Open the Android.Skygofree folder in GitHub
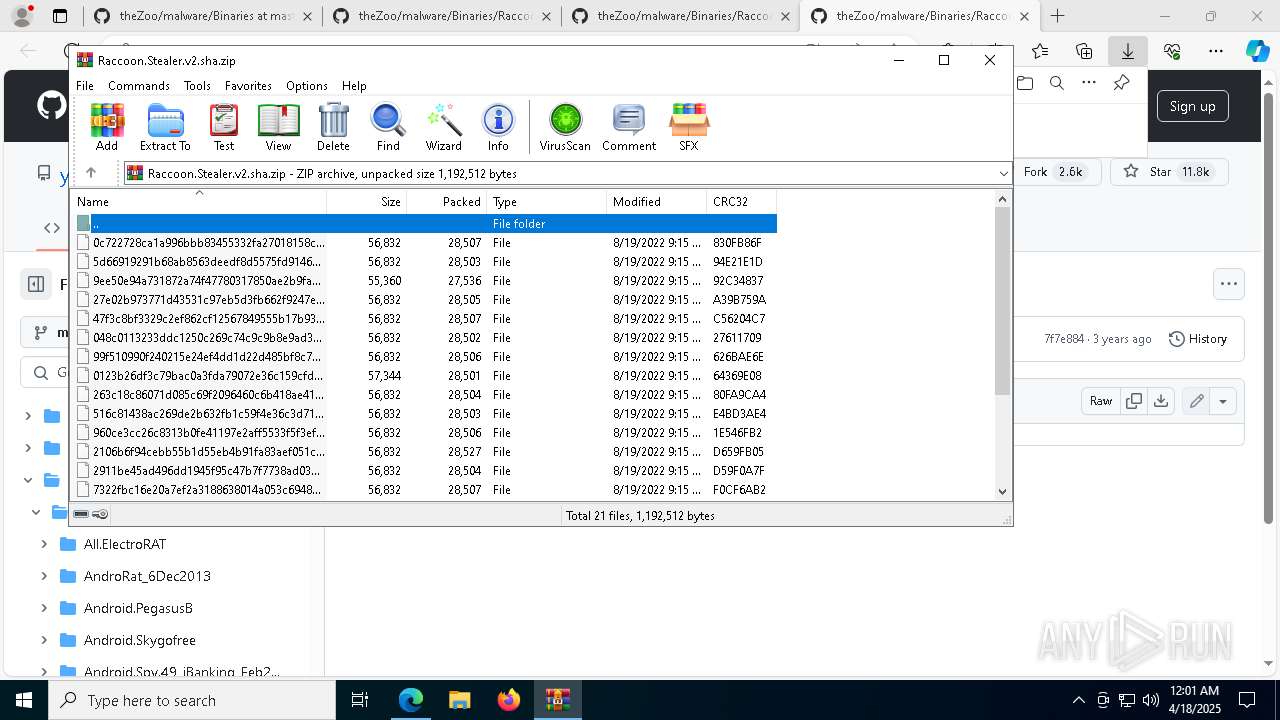This screenshot has width=1280, height=720. point(140,640)
